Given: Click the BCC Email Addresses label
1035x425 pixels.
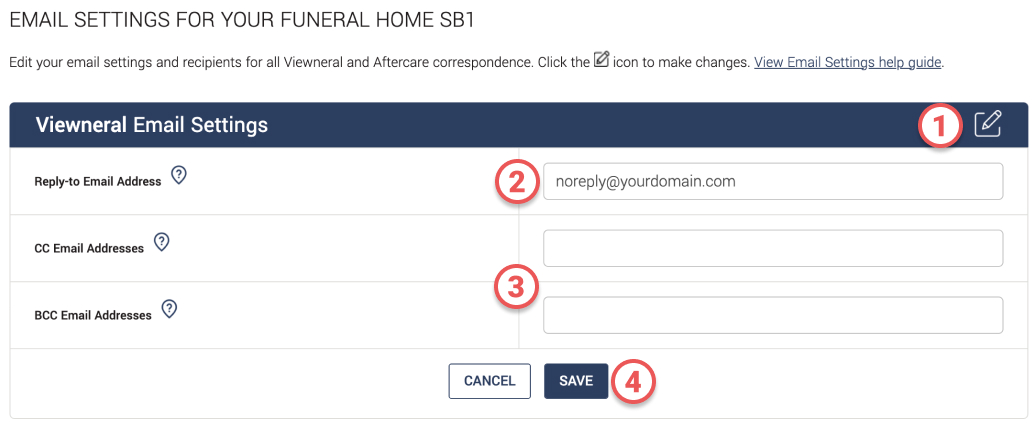Looking at the screenshot, I should point(93,315).
